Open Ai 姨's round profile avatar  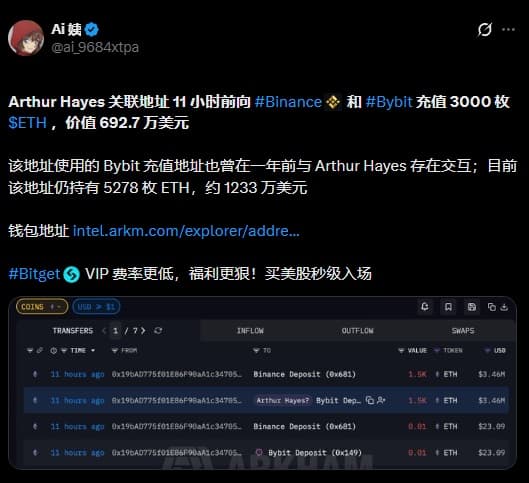click(x=26, y=38)
